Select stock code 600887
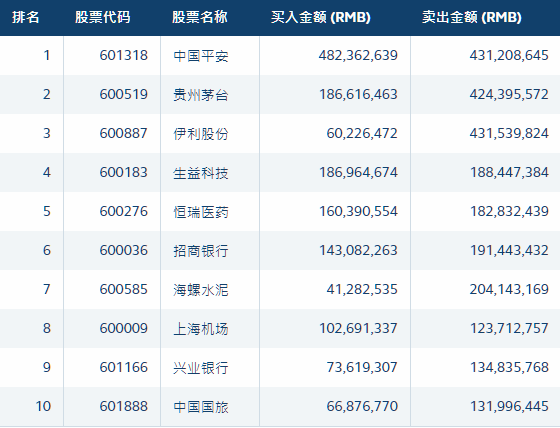The width and height of the screenshot is (560, 428). tap(124, 133)
